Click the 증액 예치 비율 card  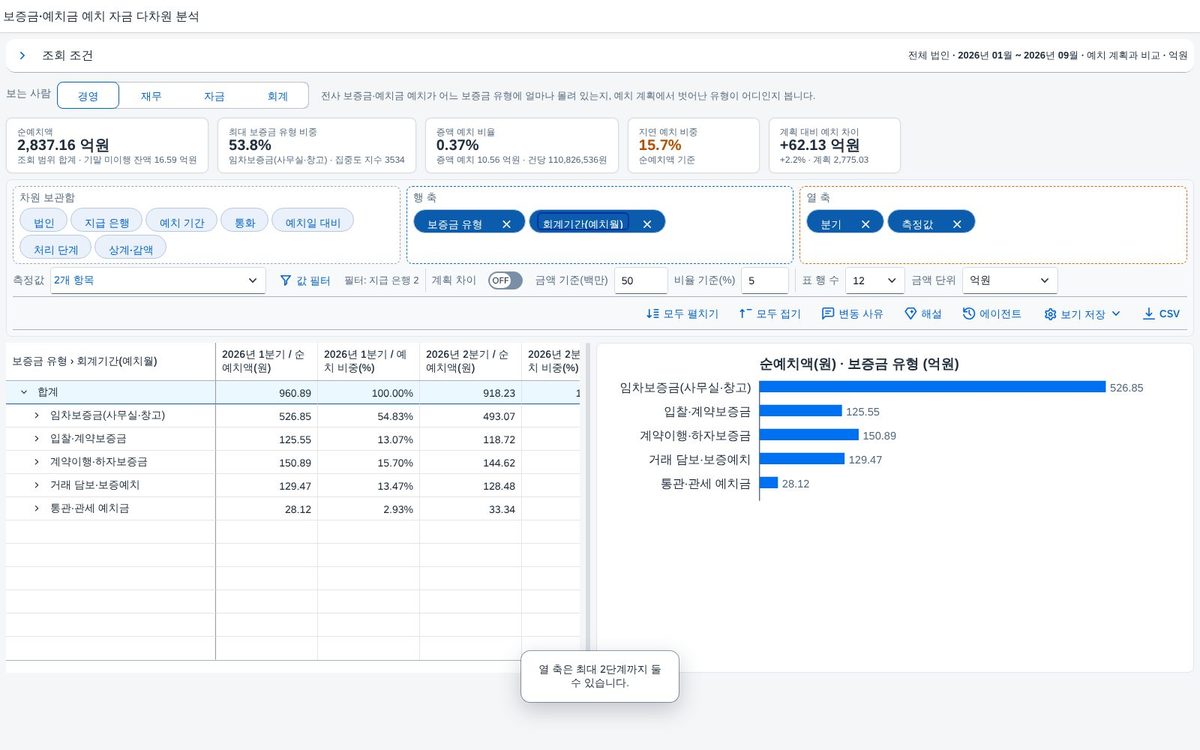(522, 146)
